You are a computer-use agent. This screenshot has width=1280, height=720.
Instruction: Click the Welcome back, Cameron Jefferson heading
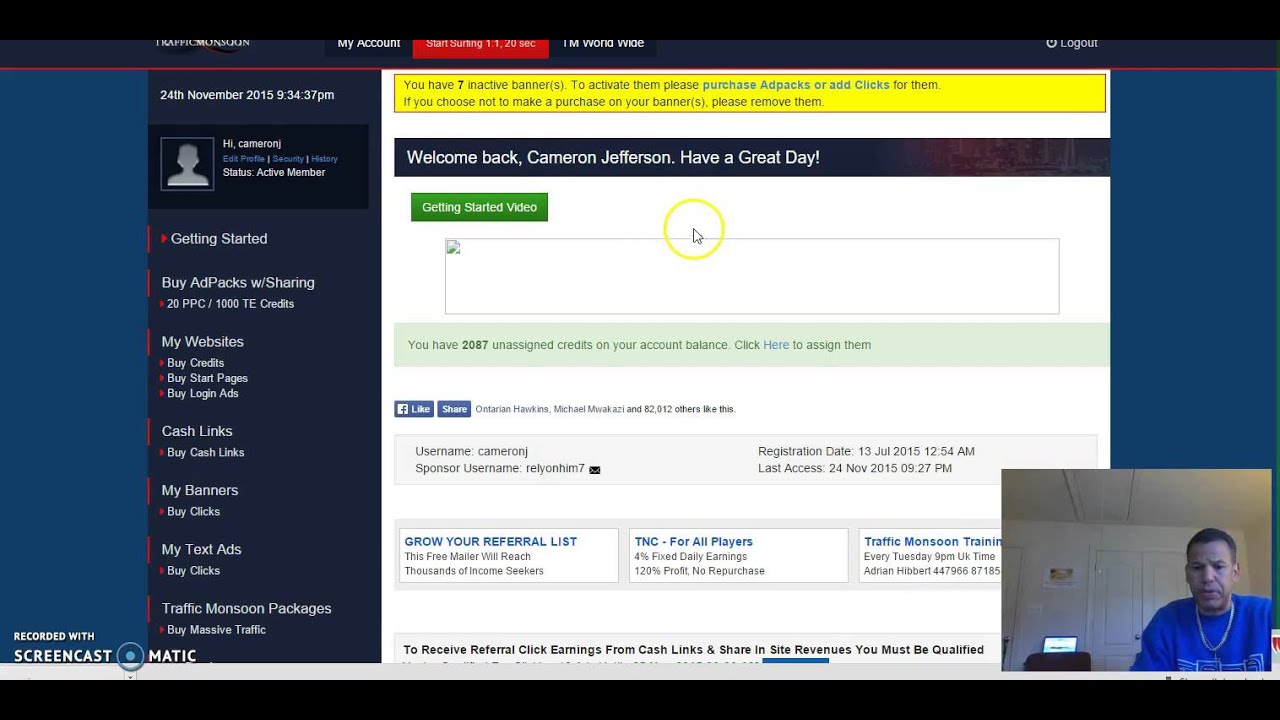[613, 157]
